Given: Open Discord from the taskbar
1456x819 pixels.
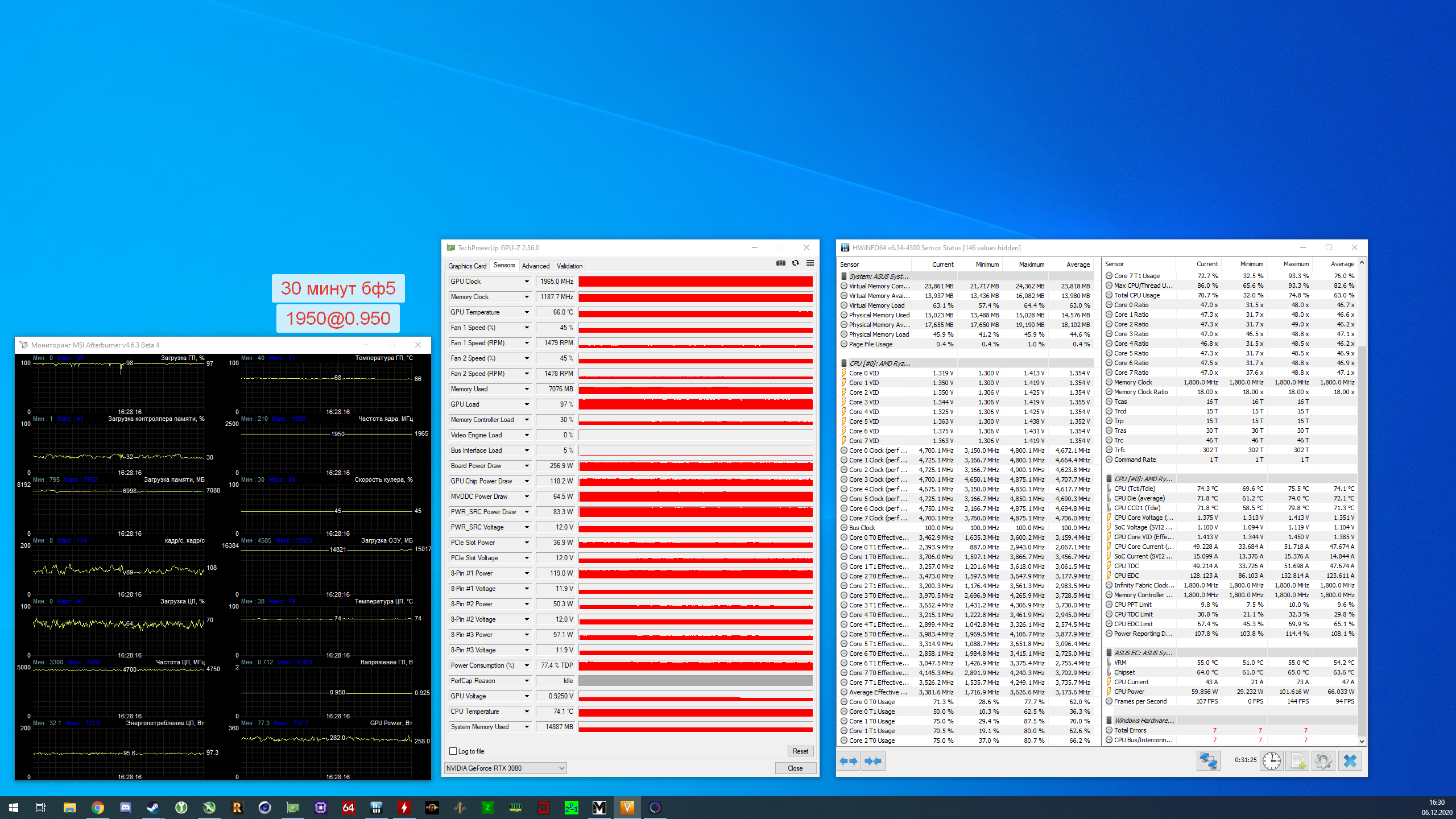Looking at the screenshot, I should click(x=126, y=808).
